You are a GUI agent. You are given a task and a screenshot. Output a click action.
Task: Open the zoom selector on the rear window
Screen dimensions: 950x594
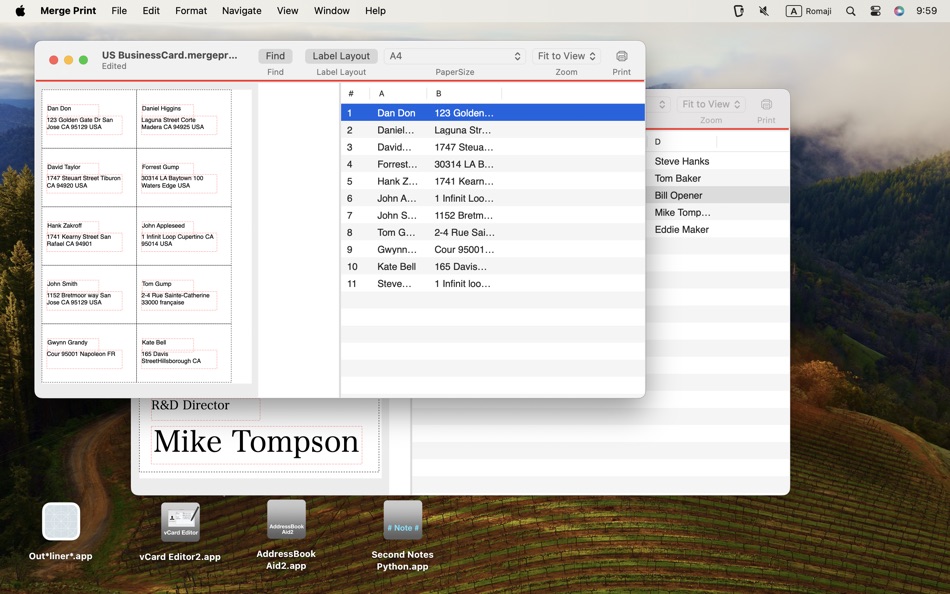(x=710, y=103)
